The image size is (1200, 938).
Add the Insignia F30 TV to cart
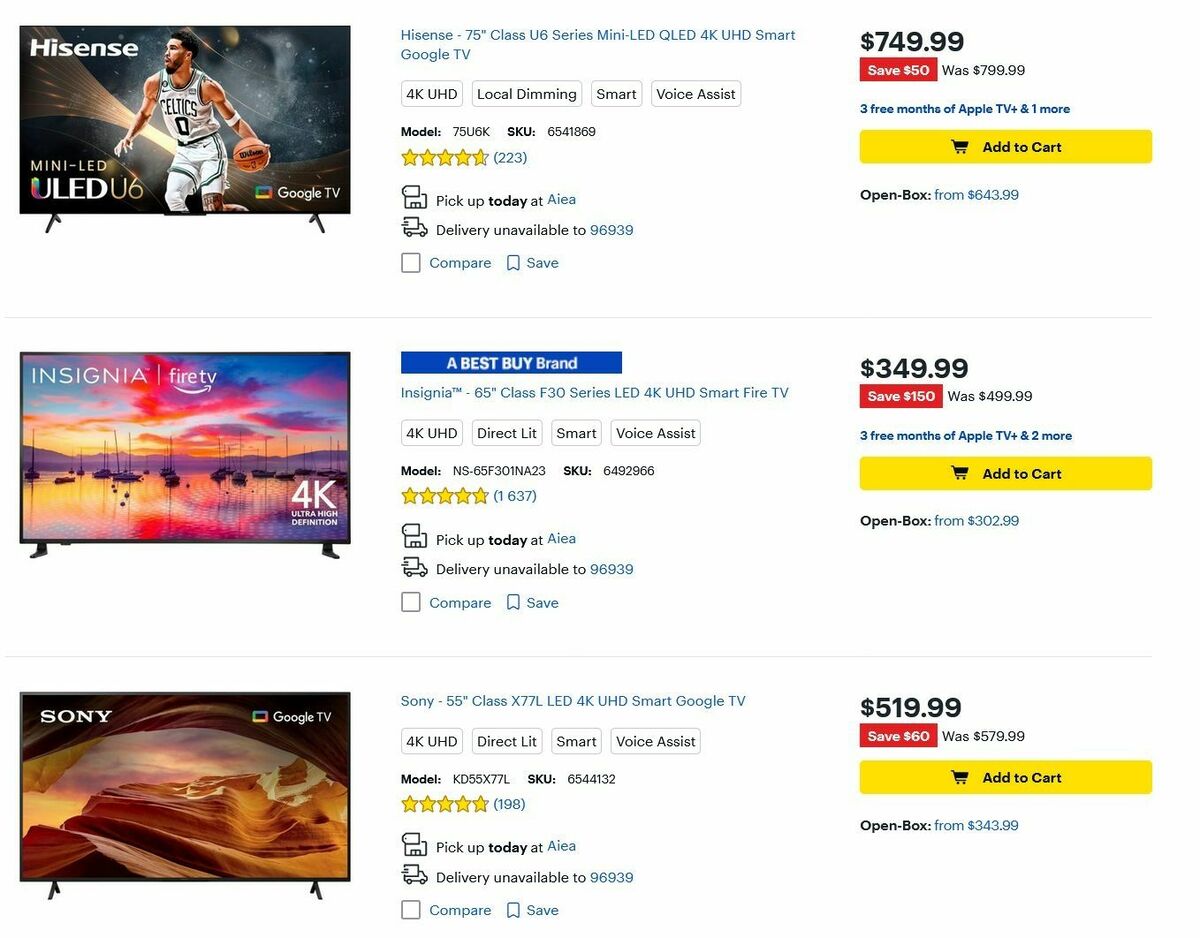[x=1005, y=473]
